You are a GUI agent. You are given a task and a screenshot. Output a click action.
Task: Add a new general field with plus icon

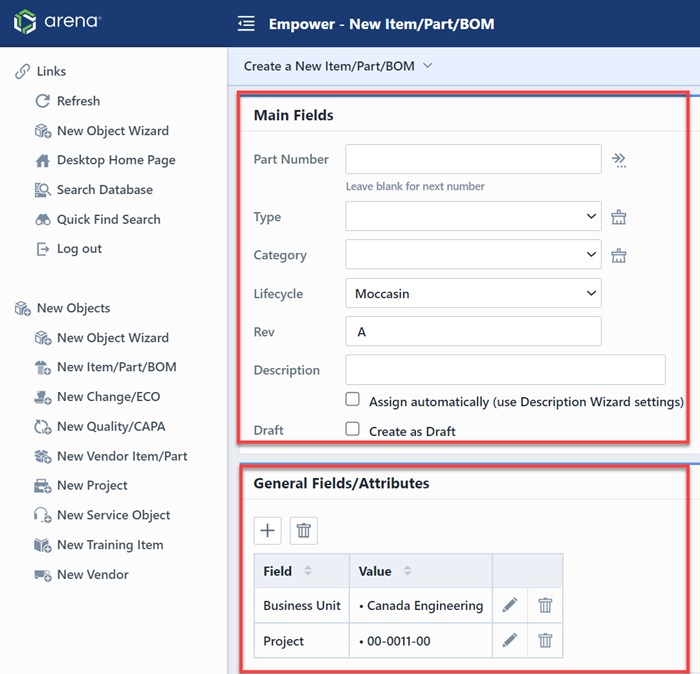268,531
